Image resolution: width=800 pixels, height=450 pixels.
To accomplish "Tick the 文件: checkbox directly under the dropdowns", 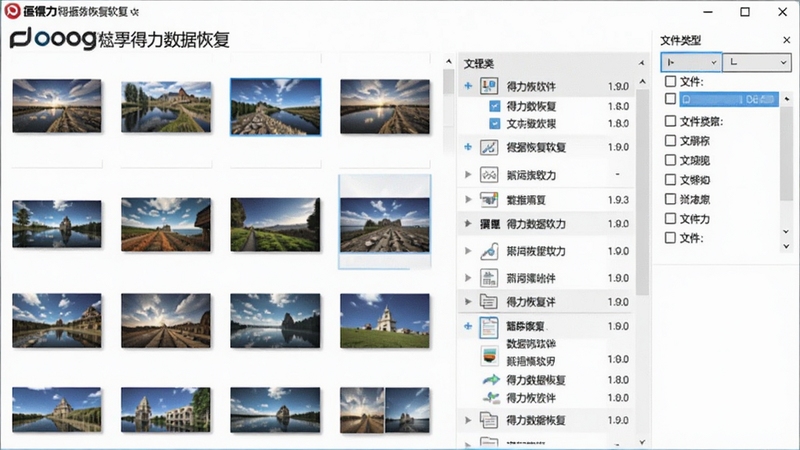I will [670, 81].
